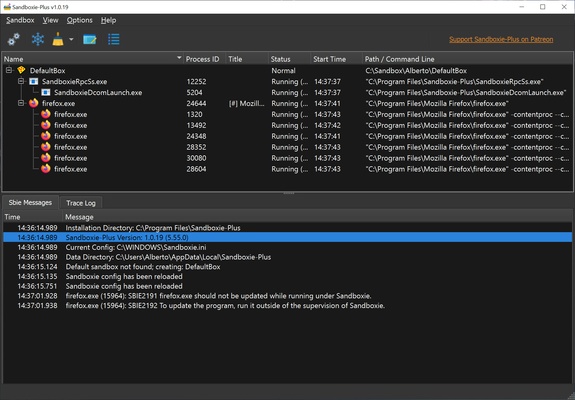This screenshot has height=400, width=575.
Task: Click the Sandboxie-Plus title bar app icon
Action: (7, 7)
